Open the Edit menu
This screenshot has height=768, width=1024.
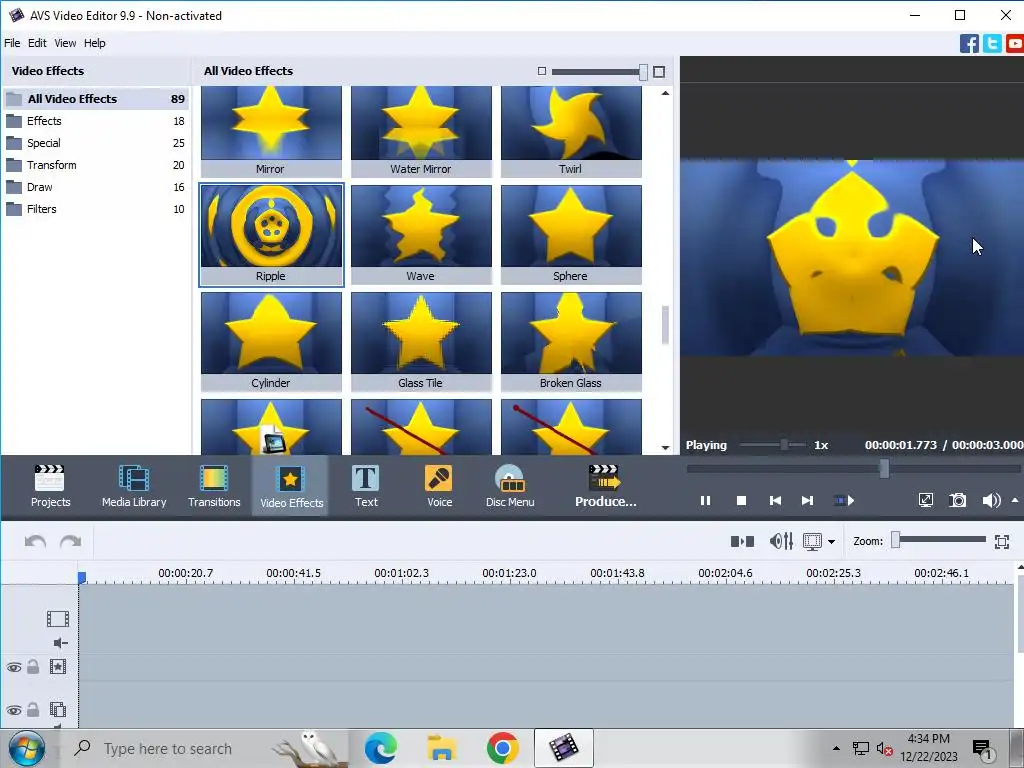point(37,43)
